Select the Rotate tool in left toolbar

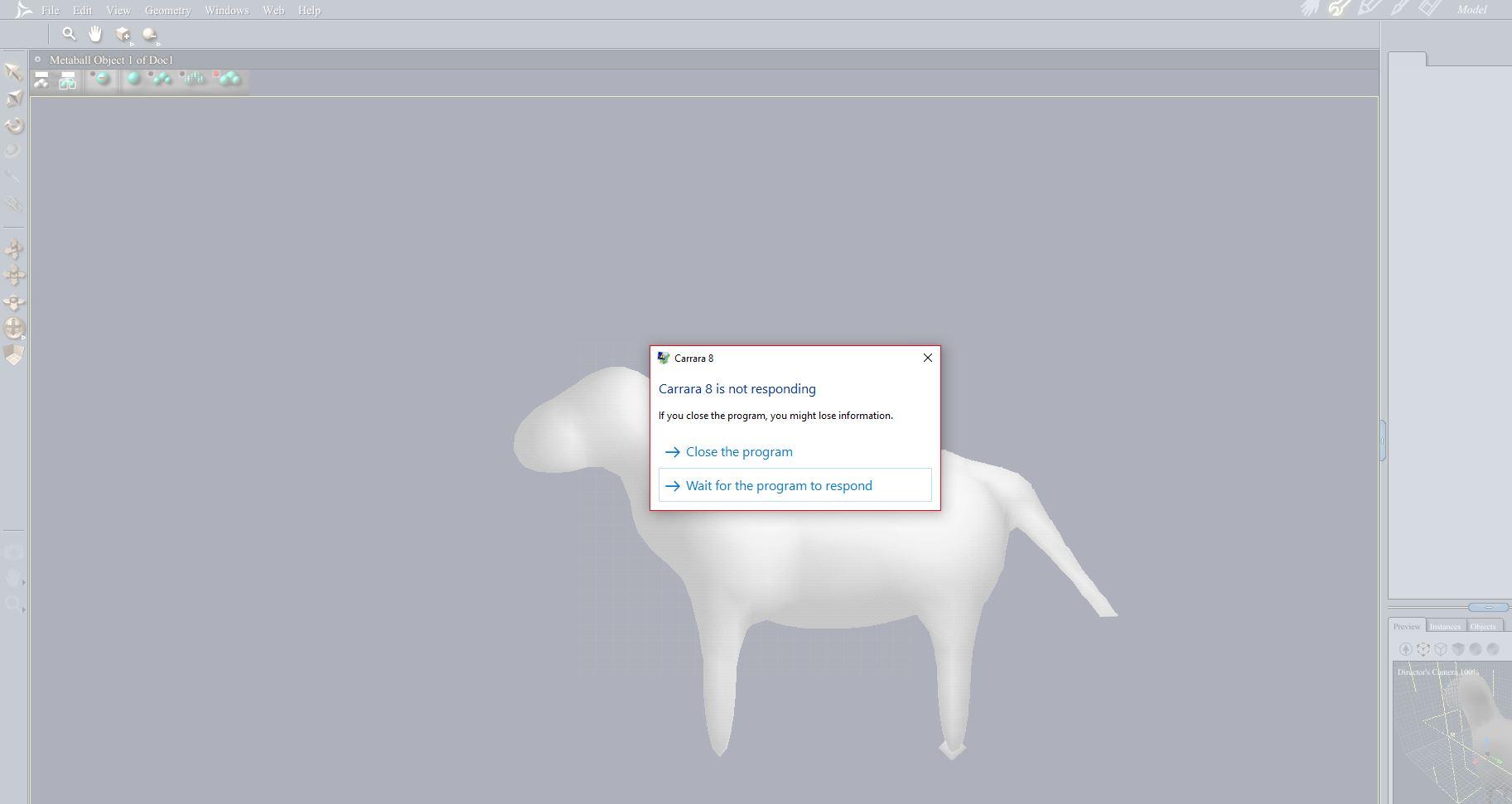[x=13, y=125]
